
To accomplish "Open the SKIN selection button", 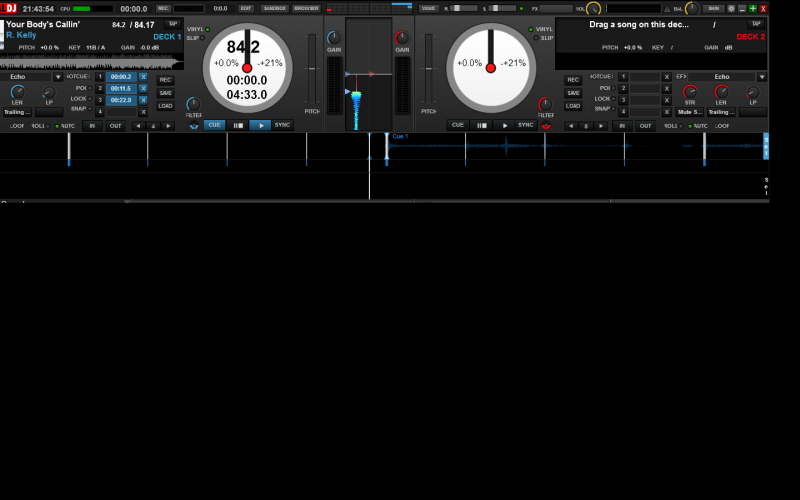I will pos(713,8).
